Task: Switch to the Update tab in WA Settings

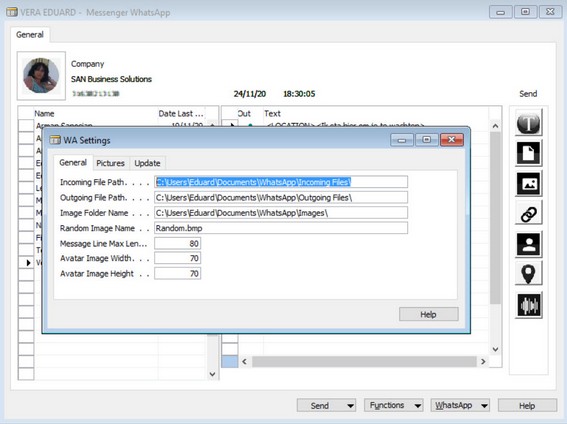Action: (x=147, y=163)
